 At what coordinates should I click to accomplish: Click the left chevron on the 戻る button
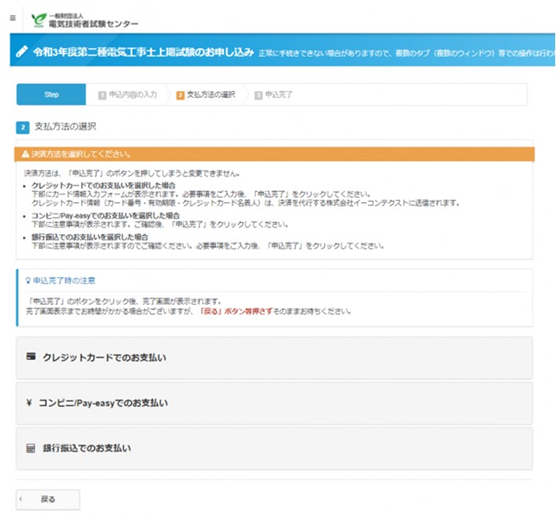coord(21,499)
